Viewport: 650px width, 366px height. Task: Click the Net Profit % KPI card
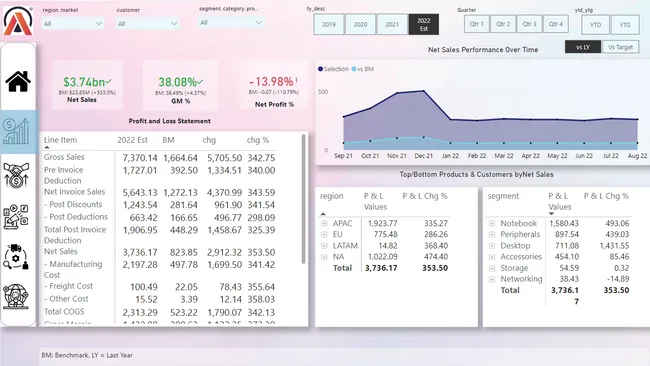(274, 85)
